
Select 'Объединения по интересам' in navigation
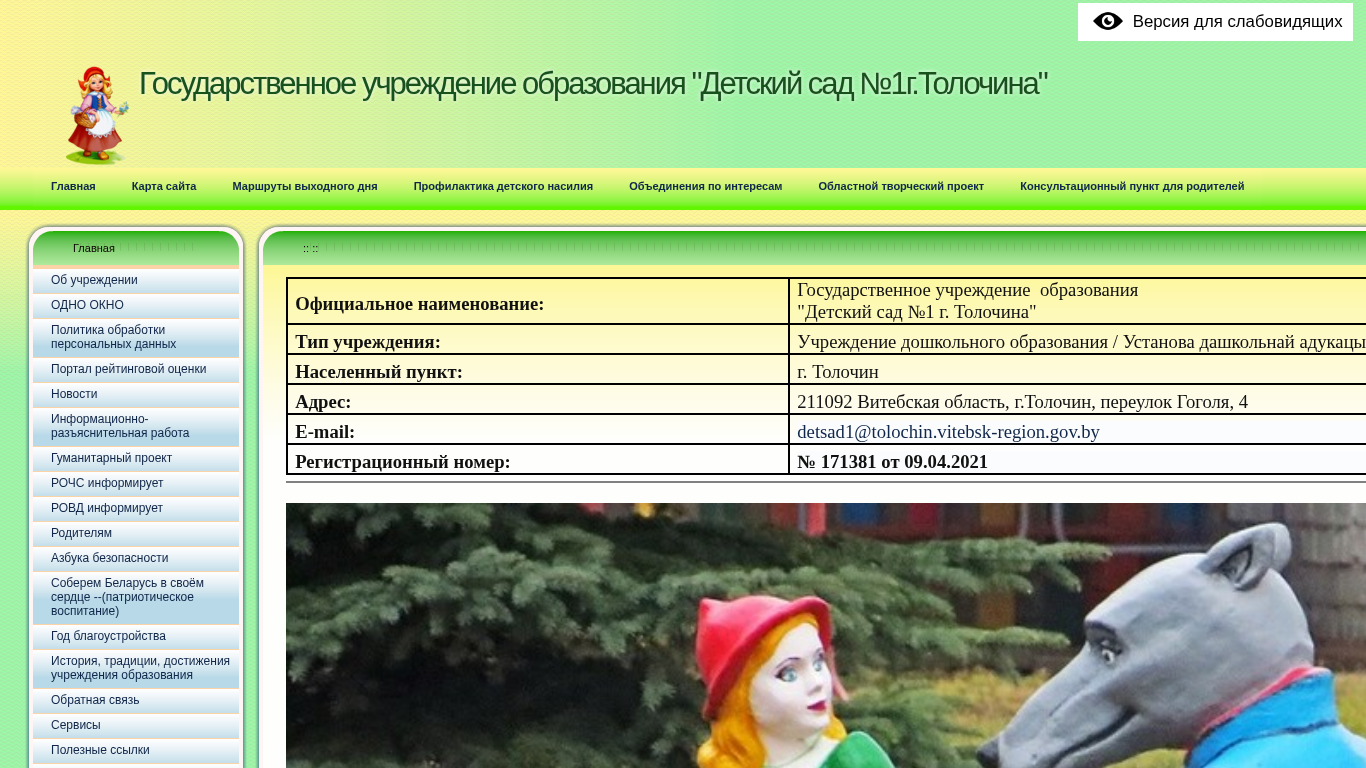(705, 186)
